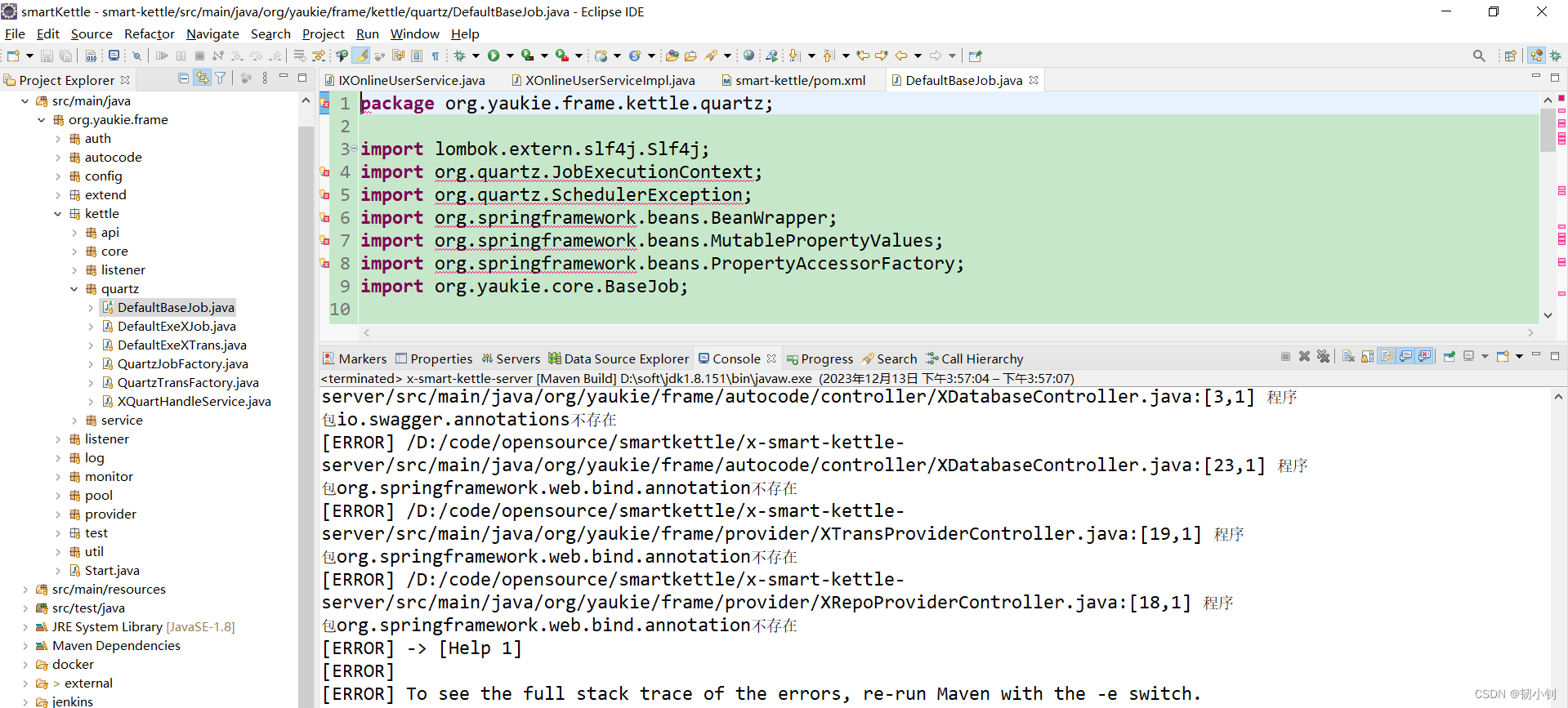Collapse the quartz package tree node
Screen dimensions: 1568x708
click(x=74, y=289)
